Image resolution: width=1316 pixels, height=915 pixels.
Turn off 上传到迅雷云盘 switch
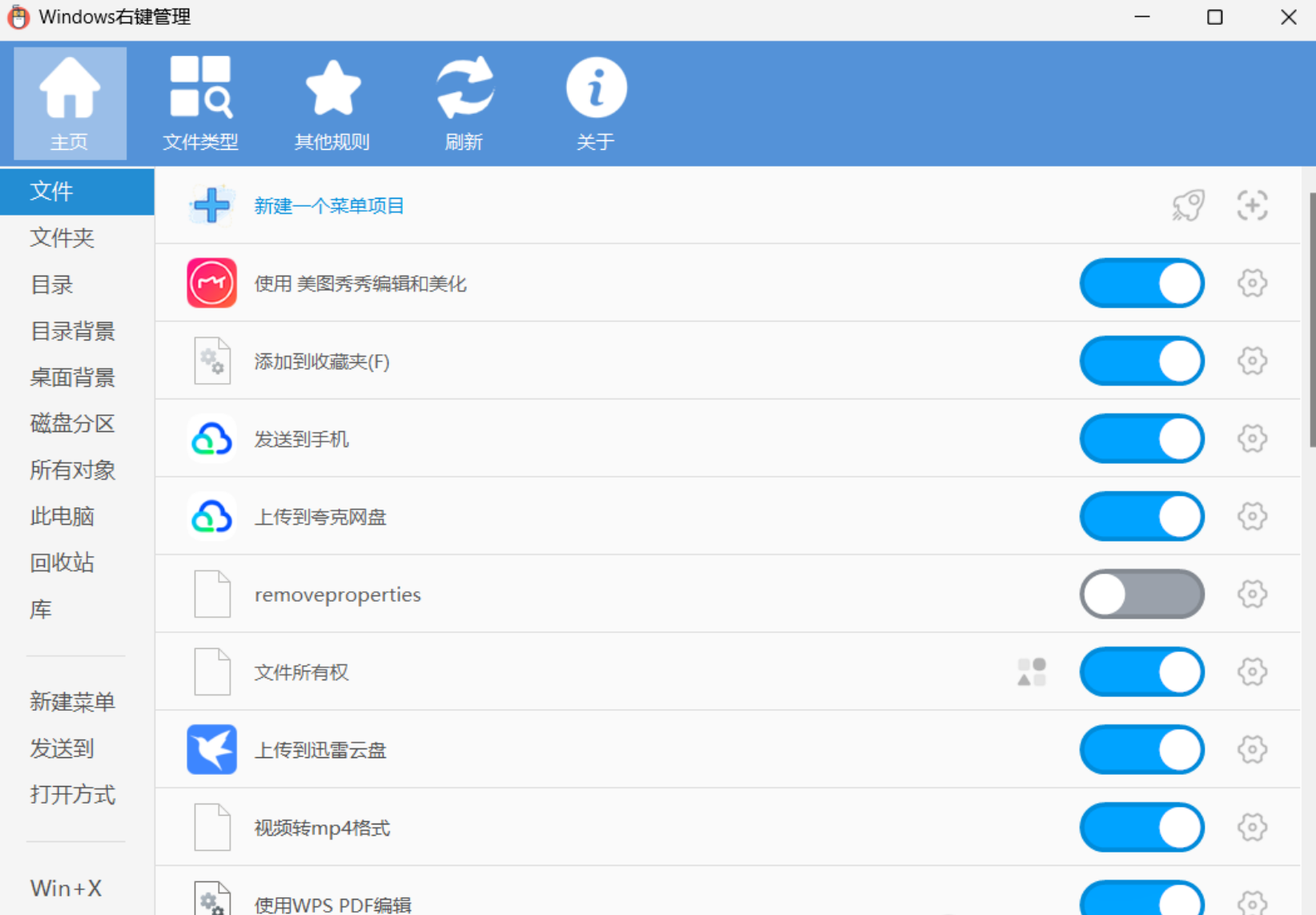[x=1142, y=749]
